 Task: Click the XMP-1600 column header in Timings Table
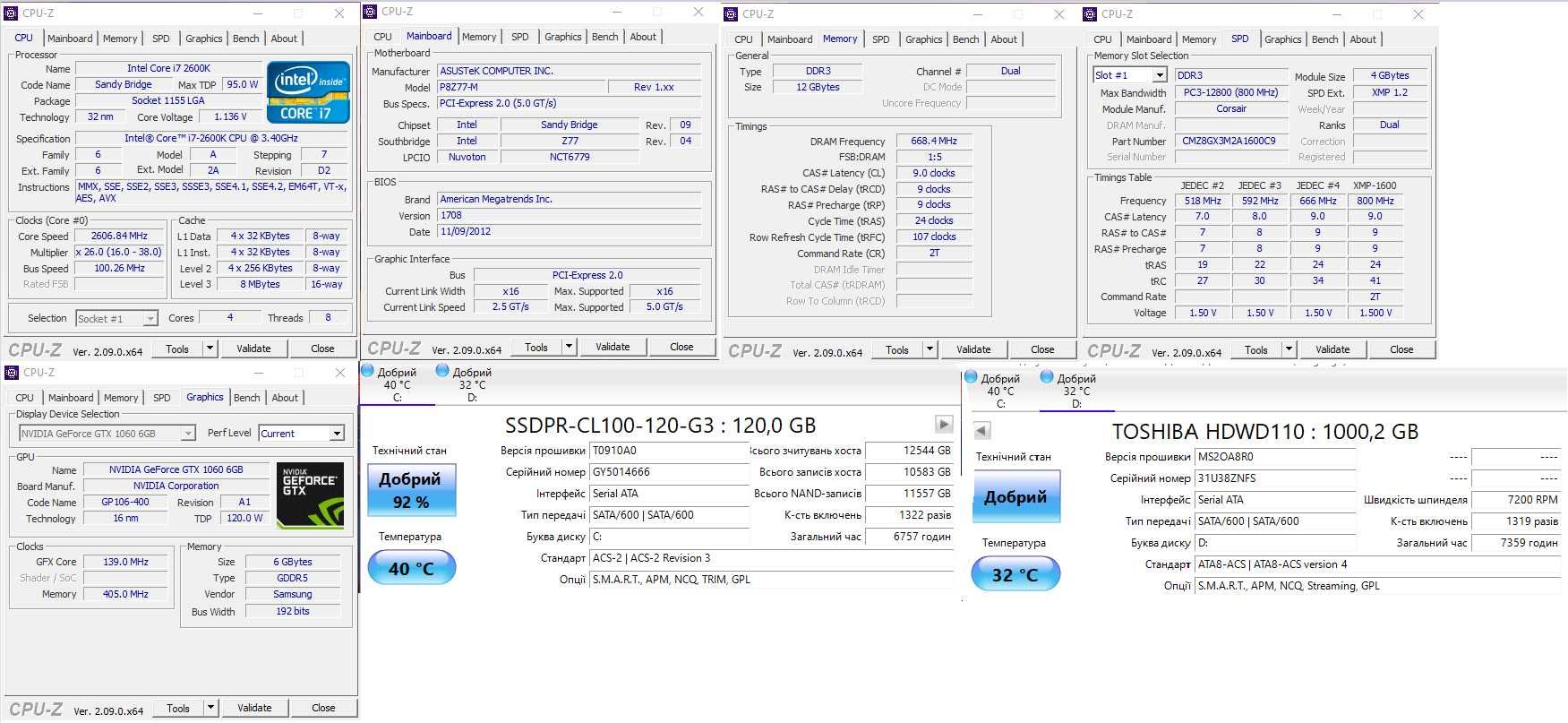click(1375, 185)
